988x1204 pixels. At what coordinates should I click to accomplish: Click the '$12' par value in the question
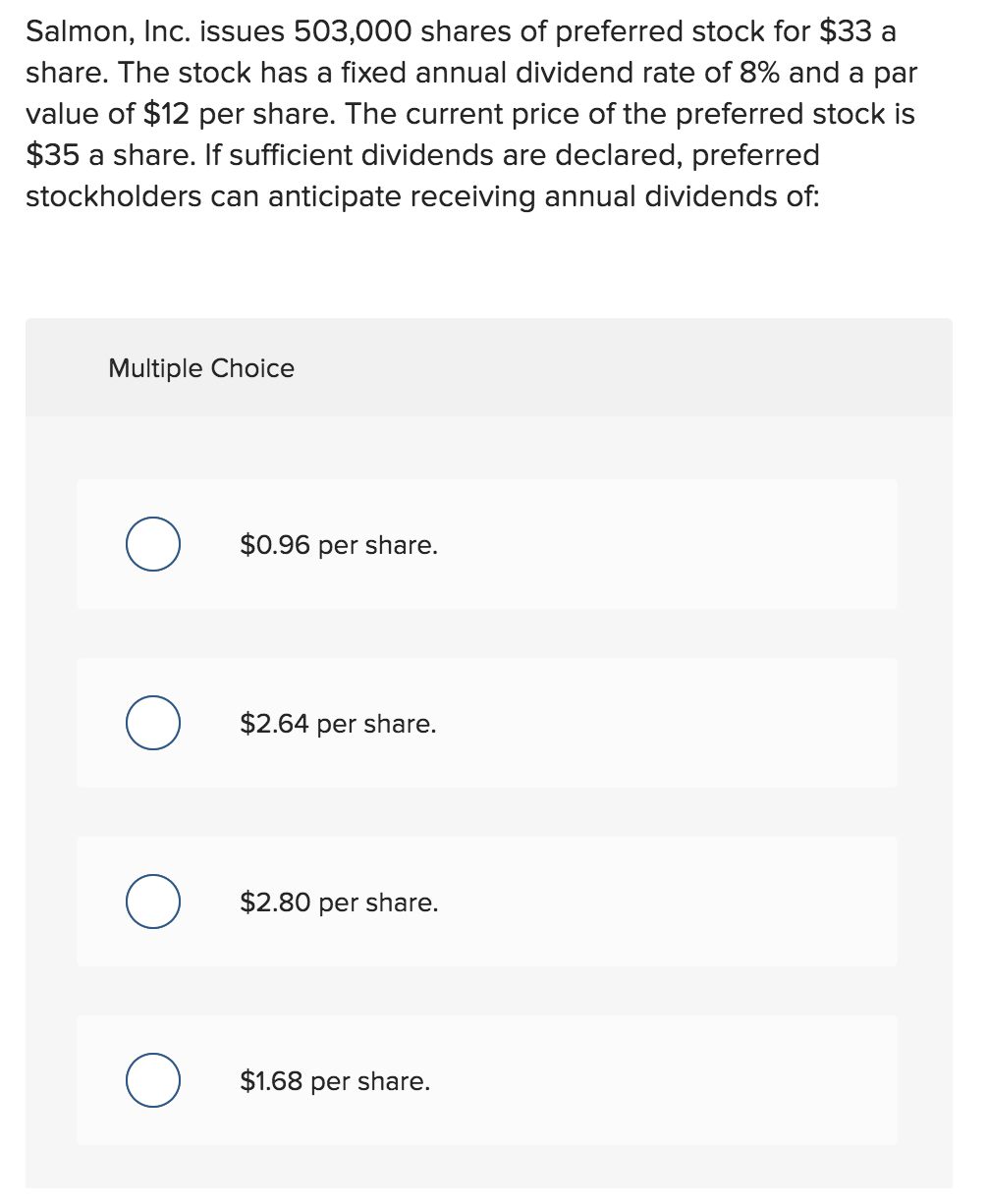point(167,114)
